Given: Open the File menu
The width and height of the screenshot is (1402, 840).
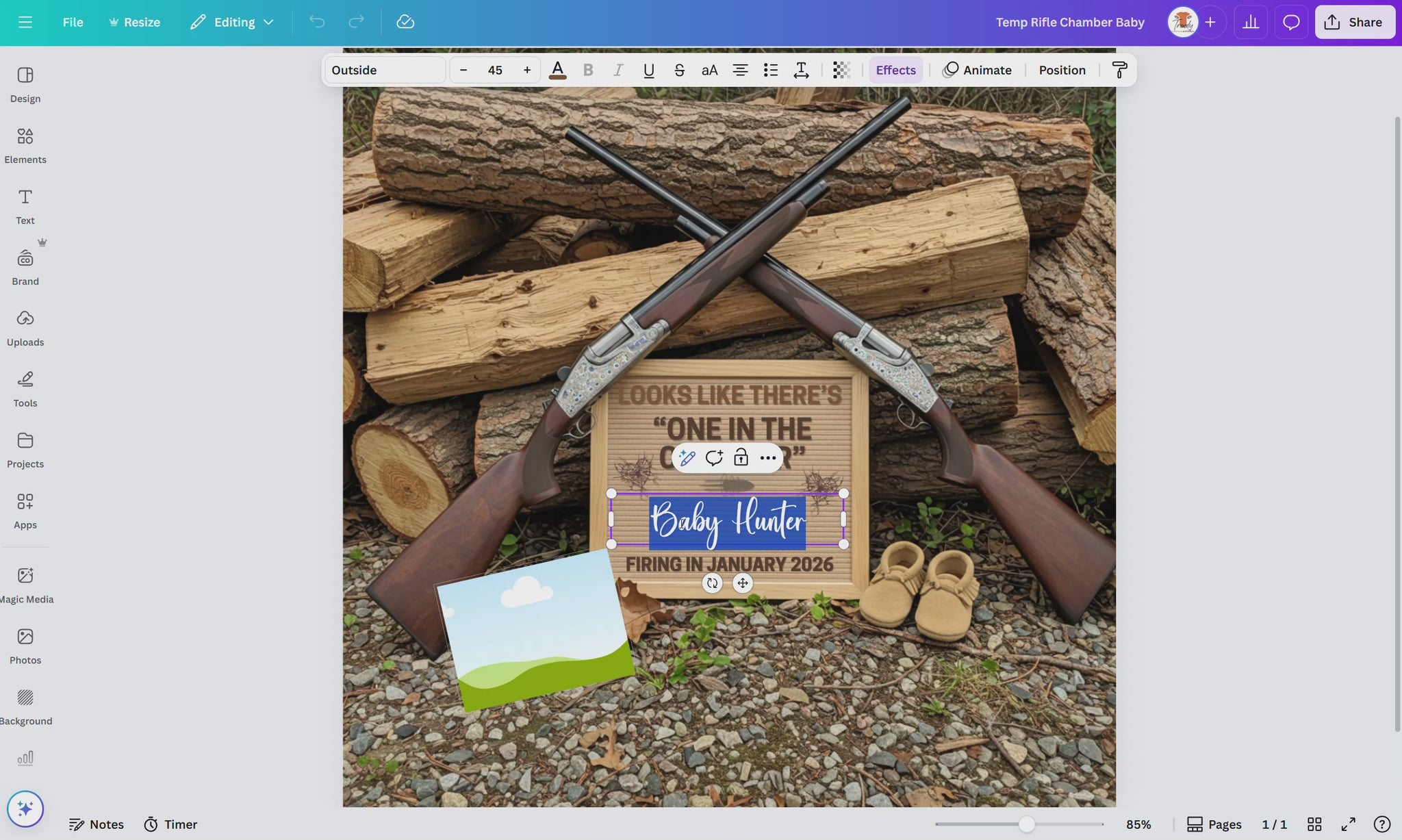Looking at the screenshot, I should pyautogui.click(x=73, y=22).
